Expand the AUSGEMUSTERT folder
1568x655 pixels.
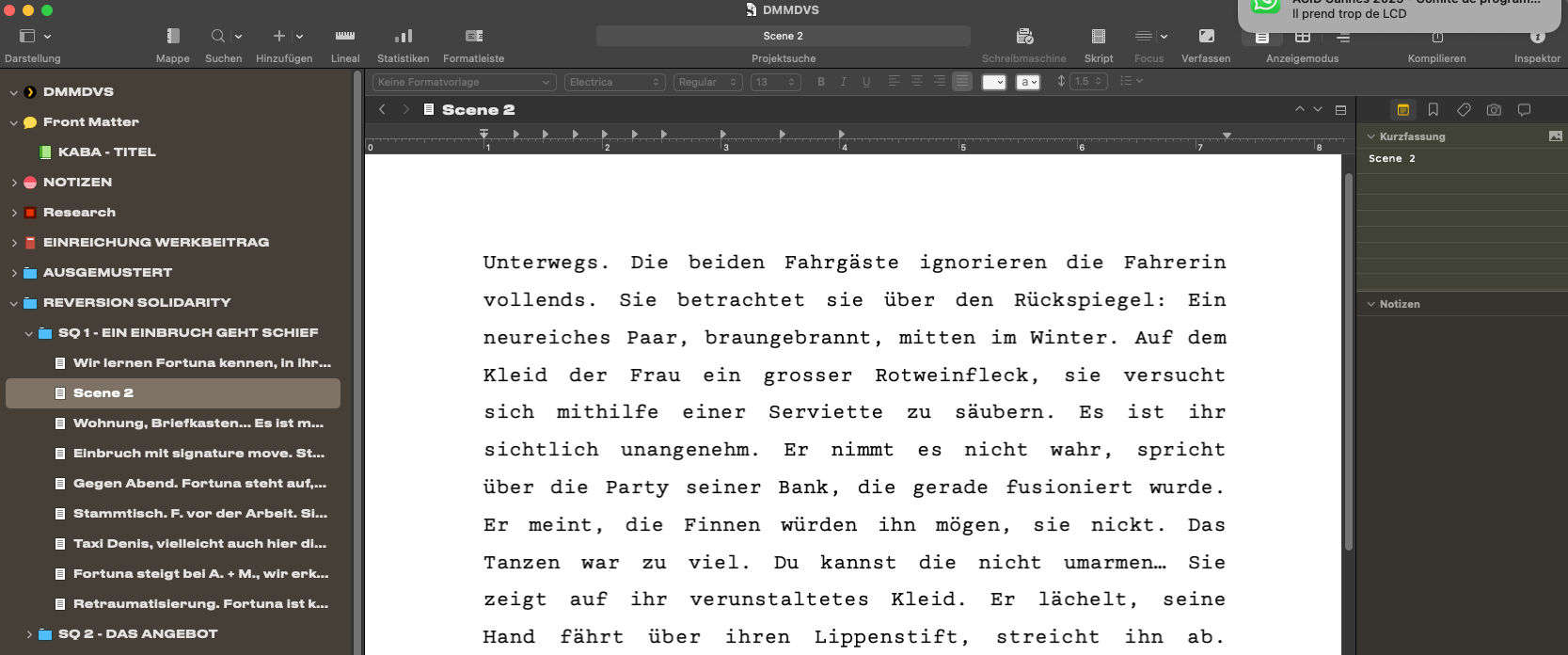click(x=14, y=273)
